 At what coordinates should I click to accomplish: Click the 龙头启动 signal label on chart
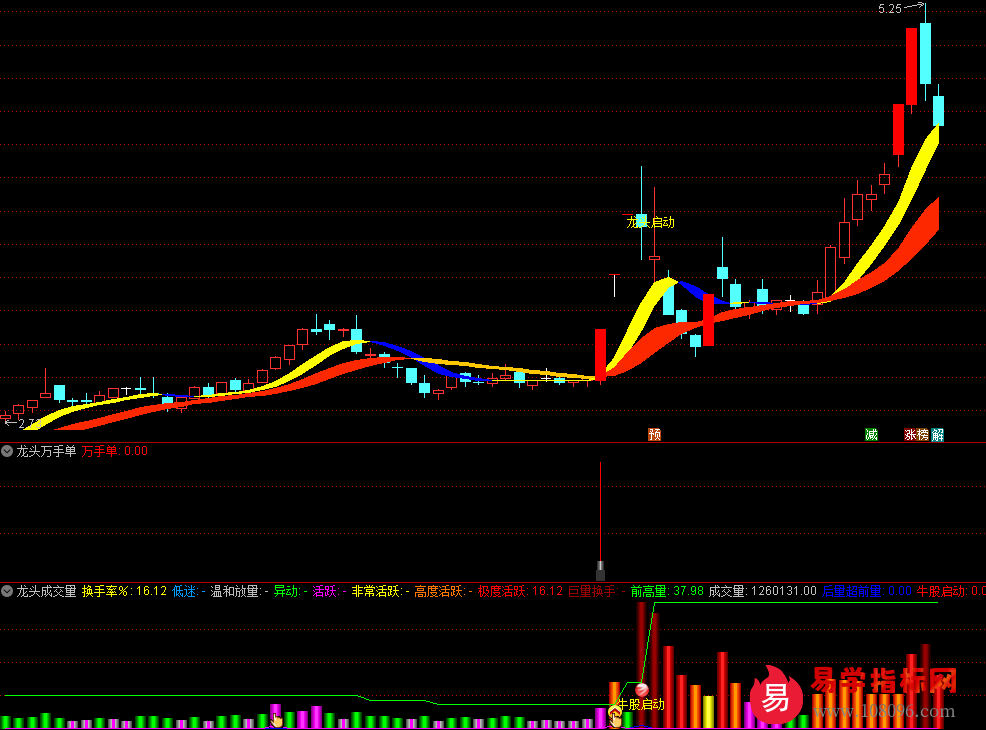[x=650, y=222]
